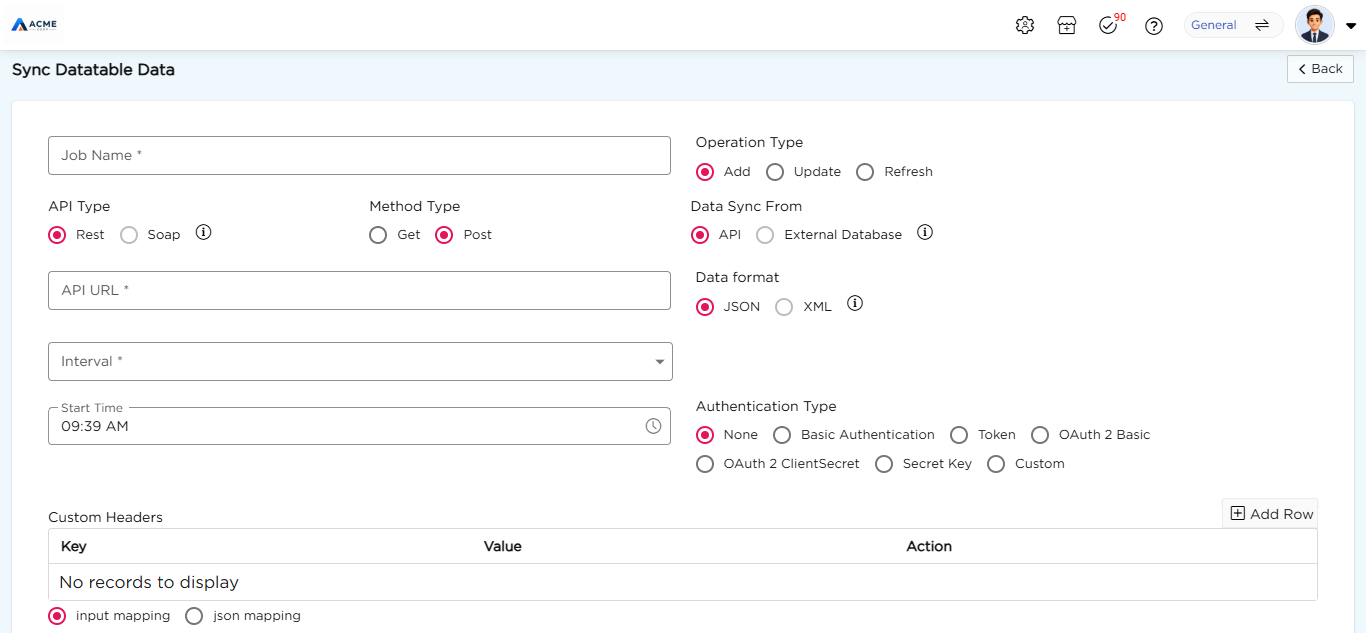
Task: Click the Value column header
Action: [x=503, y=546]
